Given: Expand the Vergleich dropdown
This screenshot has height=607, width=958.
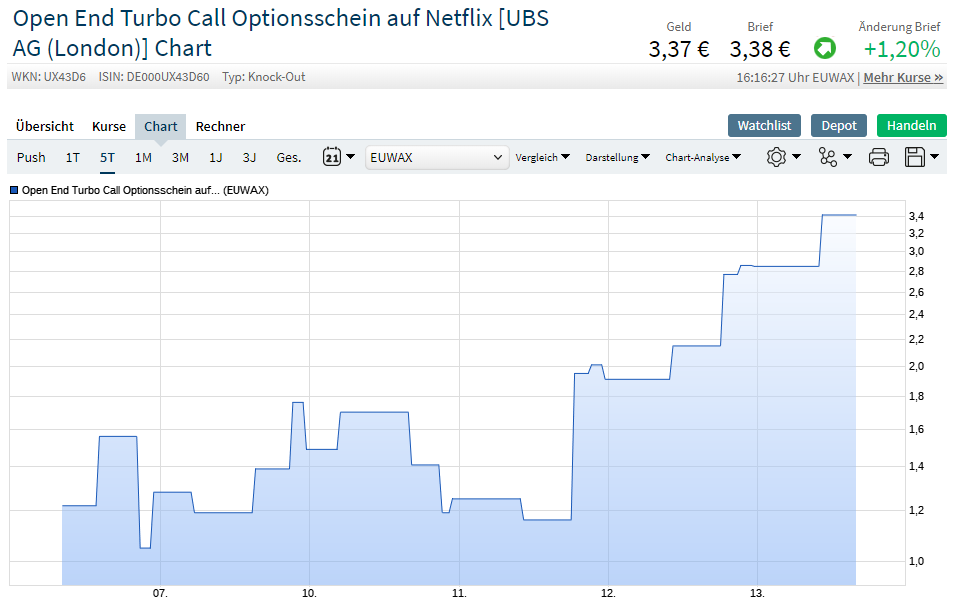Looking at the screenshot, I should [542, 157].
